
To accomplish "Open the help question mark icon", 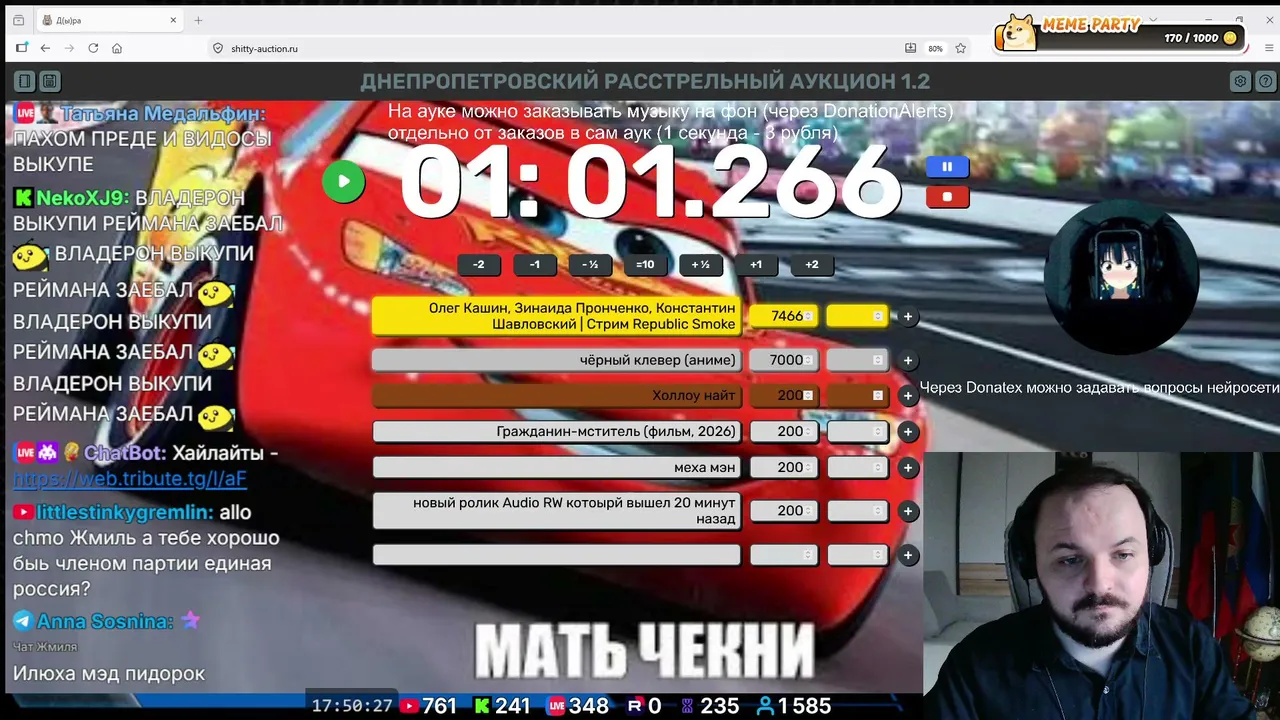I will pos(1264,81).
